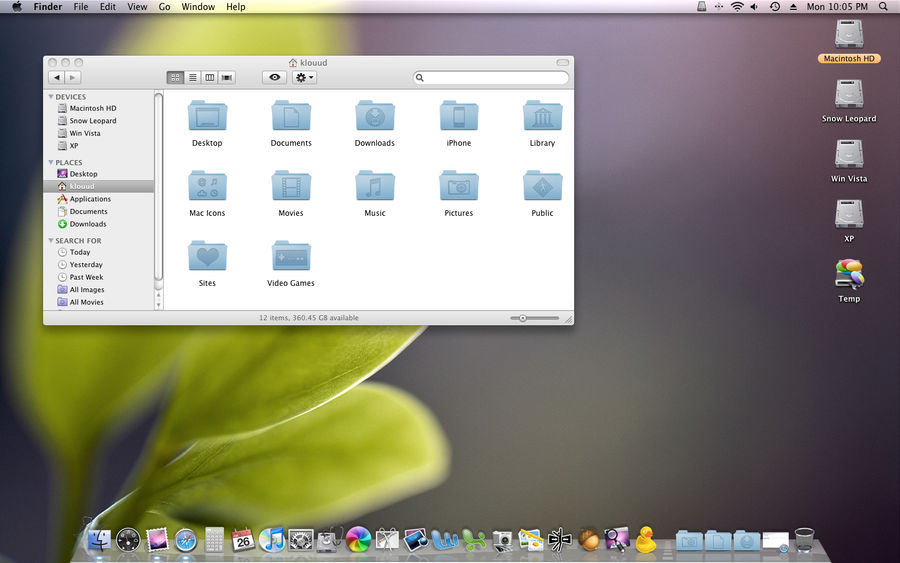This screenshot has height=563, width=900.
Task: Open the Trash in the Dock
Action: (804, 540)
